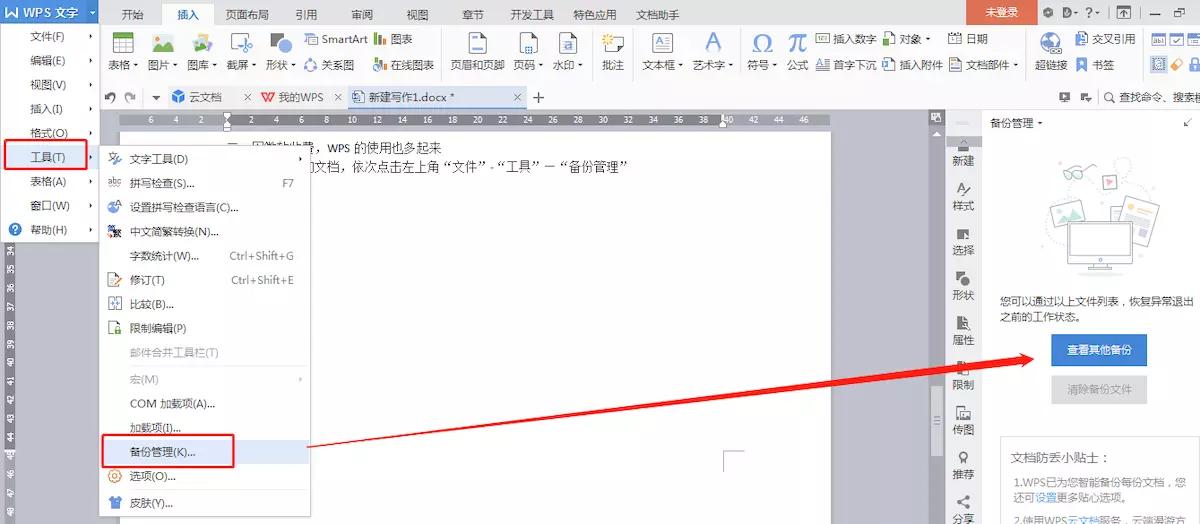Select 备份管理(K) menu entry
The width and height of the screenshot is (1200, 524).
[x=205, y=452]
